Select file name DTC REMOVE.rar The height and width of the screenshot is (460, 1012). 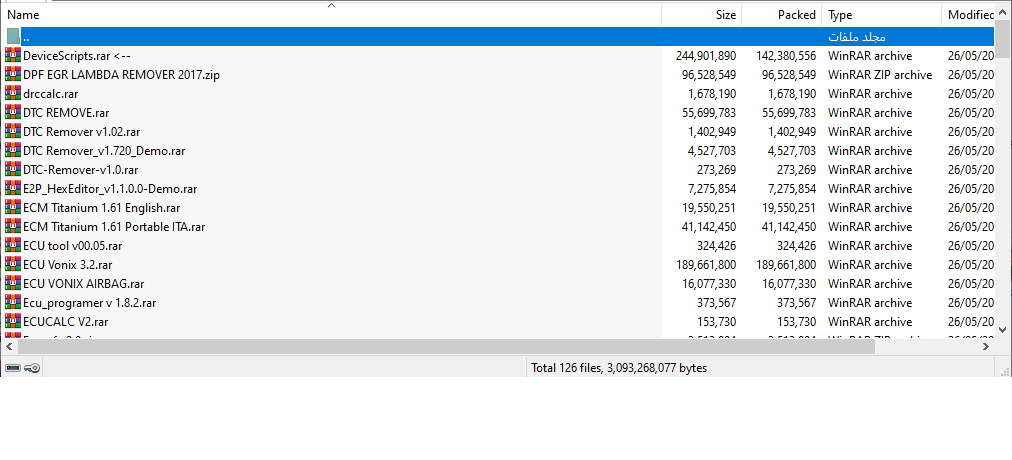(x=66, y=113)
